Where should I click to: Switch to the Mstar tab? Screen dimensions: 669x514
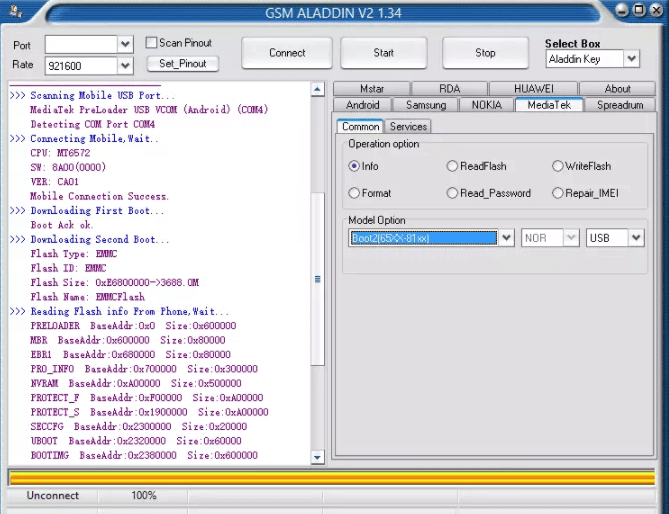click(372, 89)
